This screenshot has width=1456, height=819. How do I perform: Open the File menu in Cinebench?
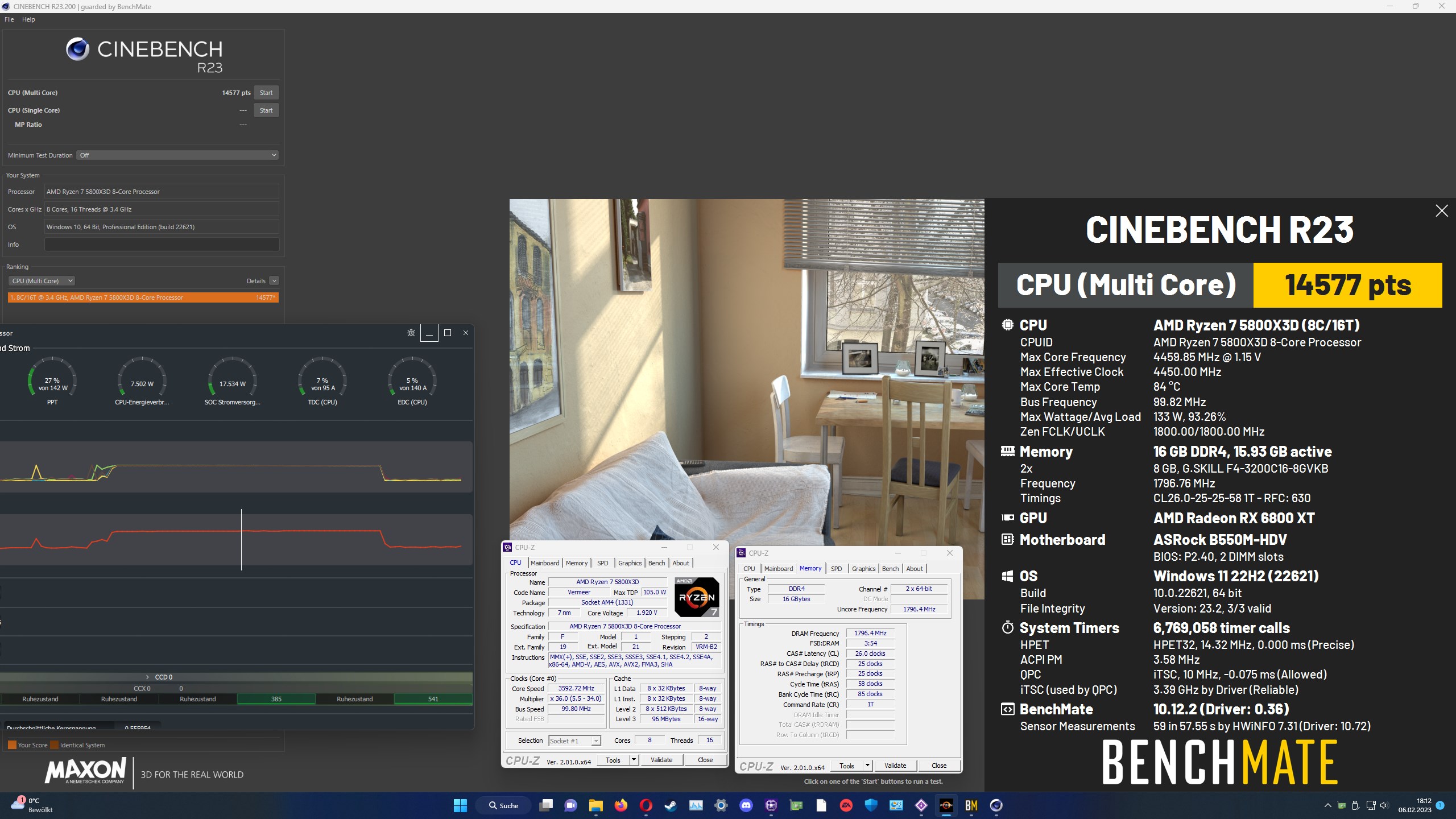point(9,19)
